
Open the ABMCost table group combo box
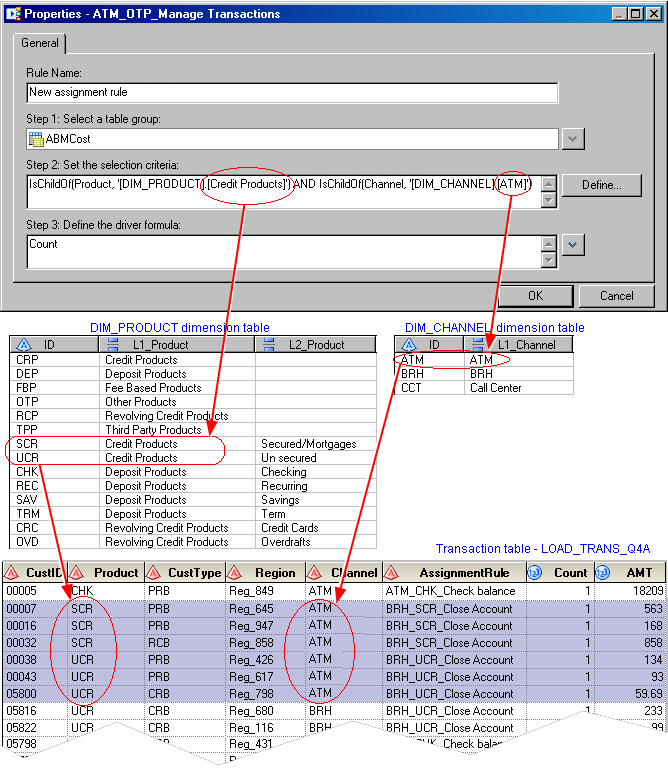(292, 140)
